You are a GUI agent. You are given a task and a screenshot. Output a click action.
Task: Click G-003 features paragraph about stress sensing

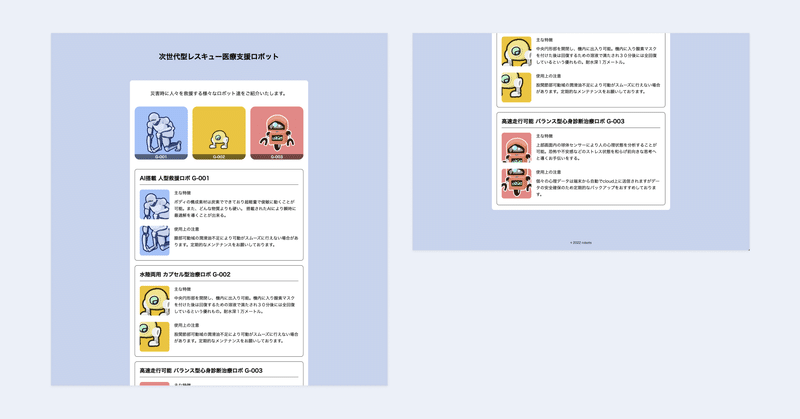(x=597, y=151)
